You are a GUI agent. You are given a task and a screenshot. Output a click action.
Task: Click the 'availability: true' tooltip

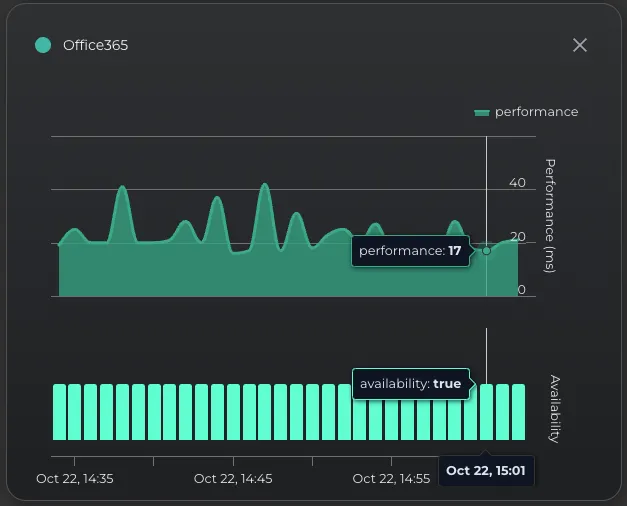pyautogui.click(x=411, y=384)
